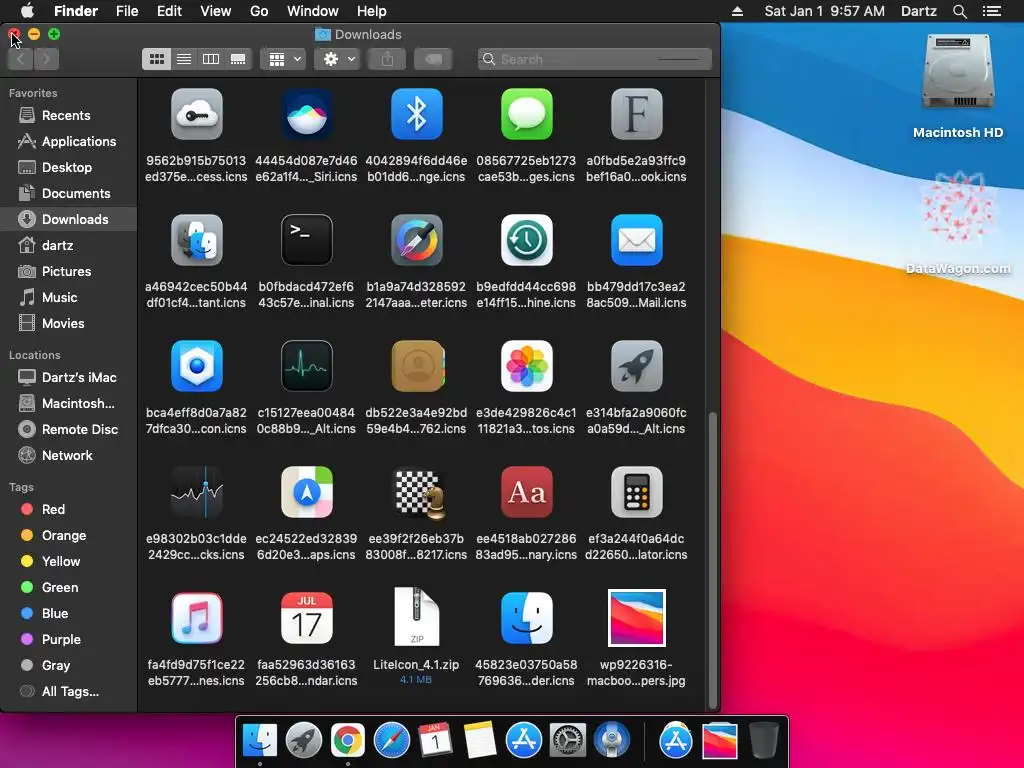Select the Activity Monitor icns file
1024x768 pixels.
click(307, 366)
